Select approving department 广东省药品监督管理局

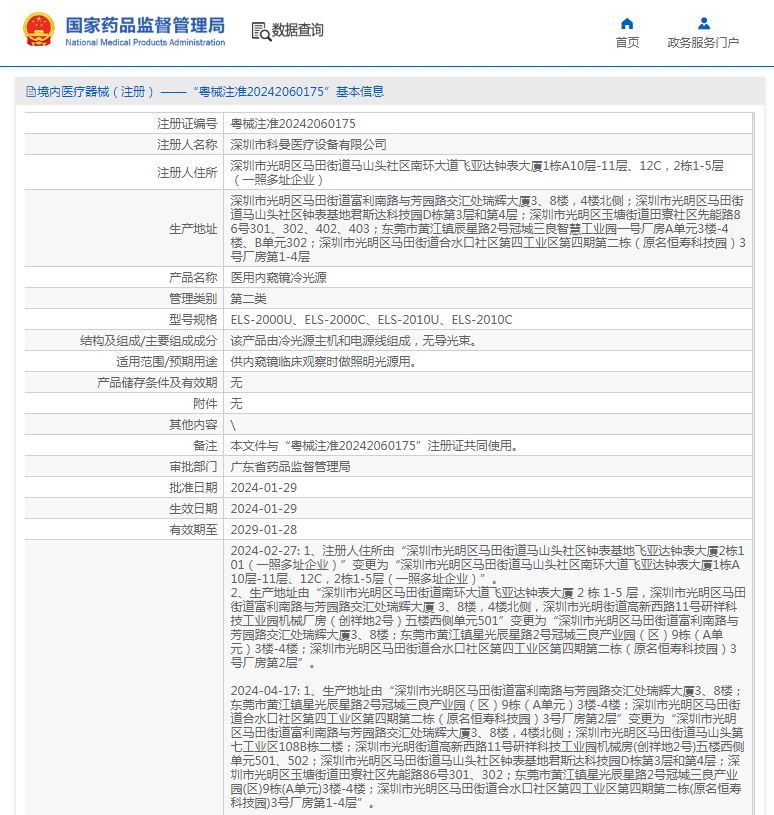[x=291, y=467]
